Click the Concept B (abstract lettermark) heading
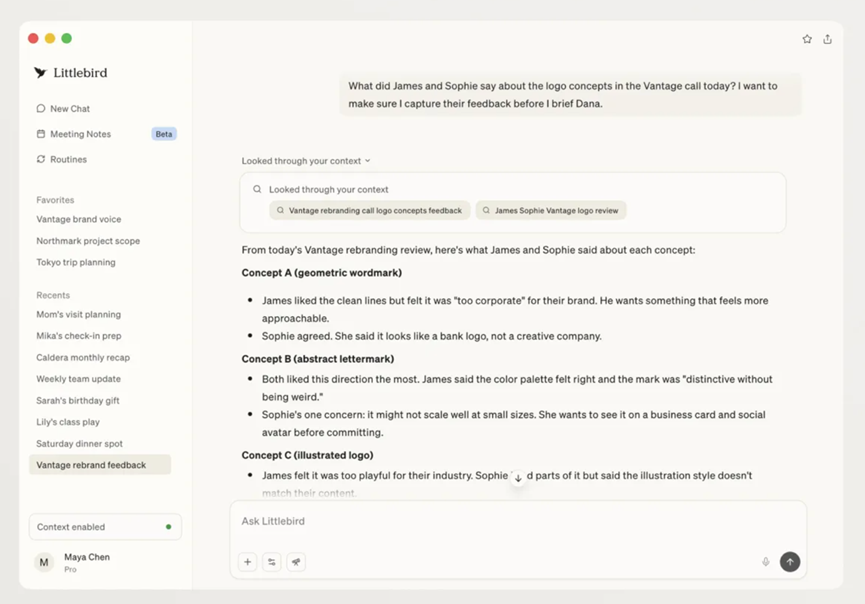The width and height of the screenshot is (865, 604). point(318,359)
